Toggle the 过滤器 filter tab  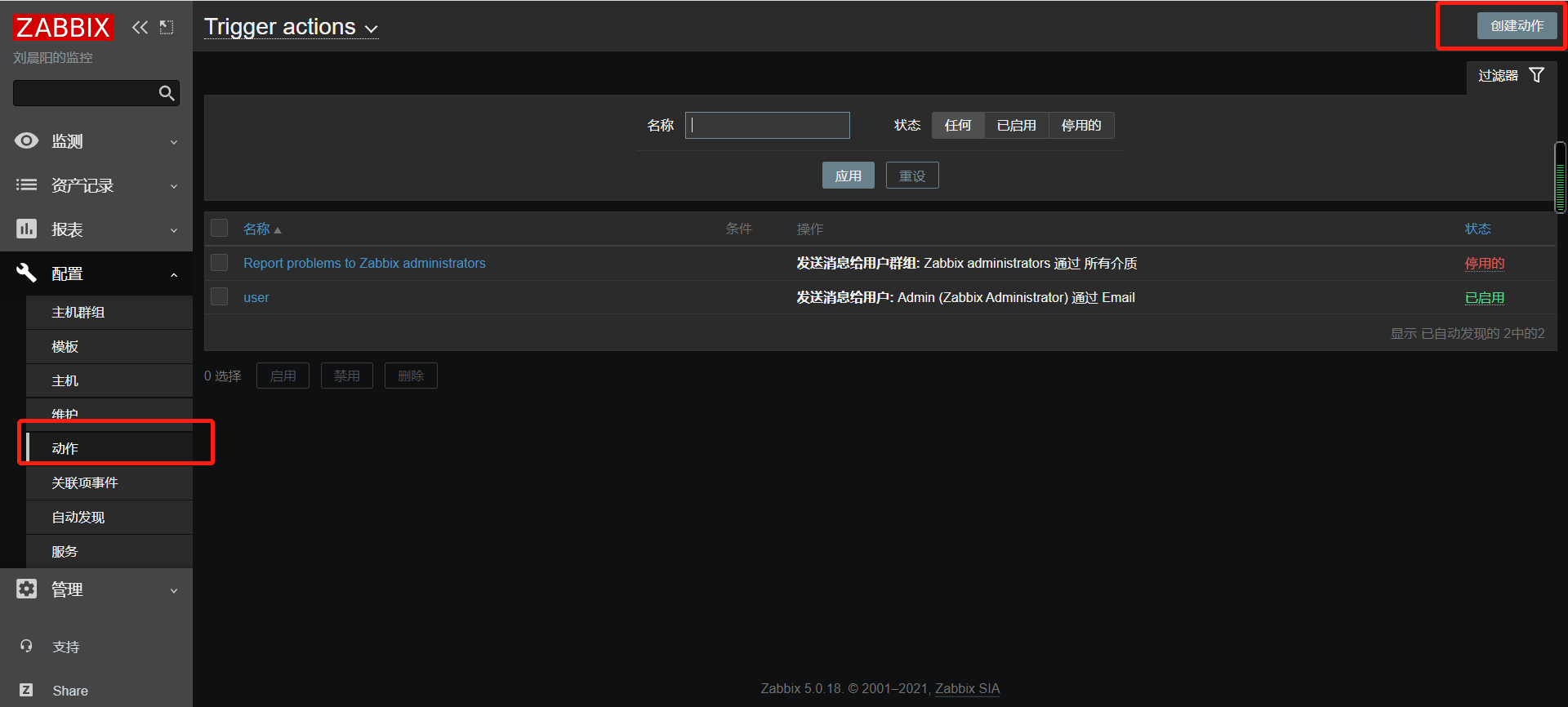coord(1512,75)
